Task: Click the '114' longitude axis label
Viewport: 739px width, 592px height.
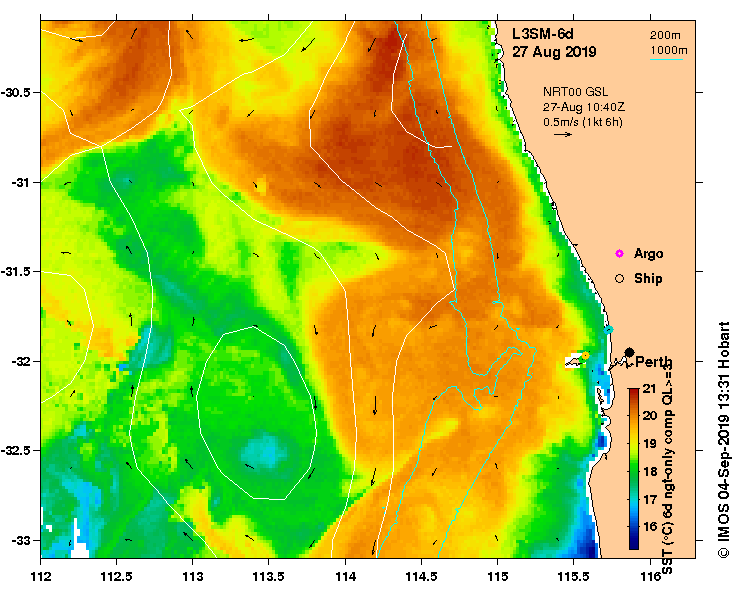Action: click(x=345, y=576)
